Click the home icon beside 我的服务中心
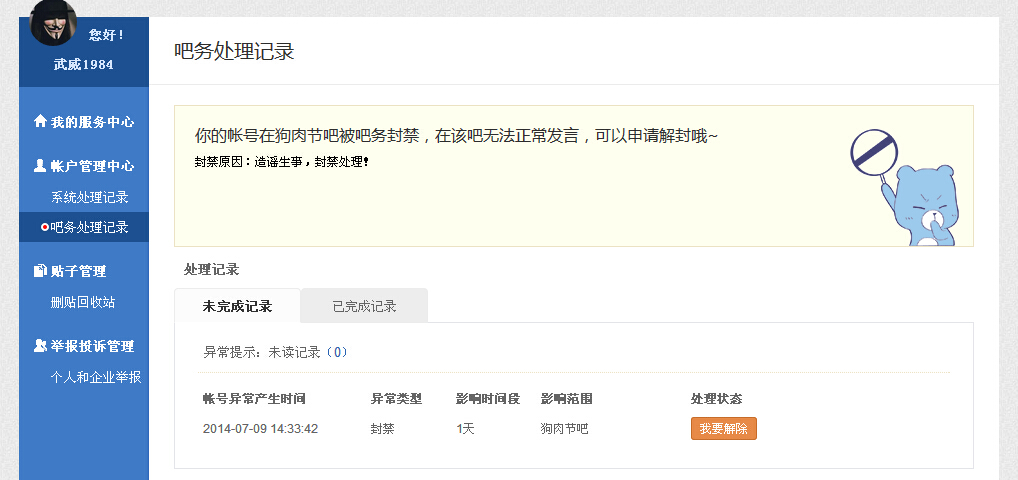Image resolution: width=1018 pixels, height=480 pixels. tap(40, 121)
